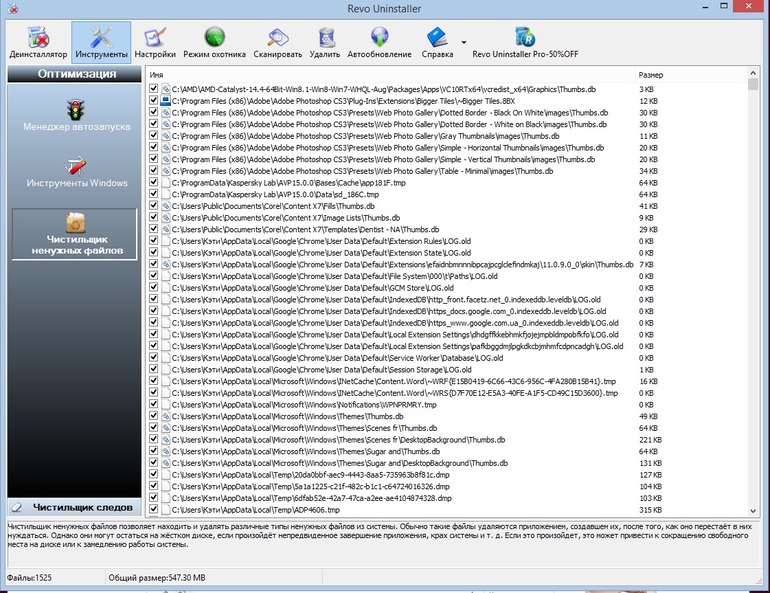Open Справка book icon

click(437, 38)
